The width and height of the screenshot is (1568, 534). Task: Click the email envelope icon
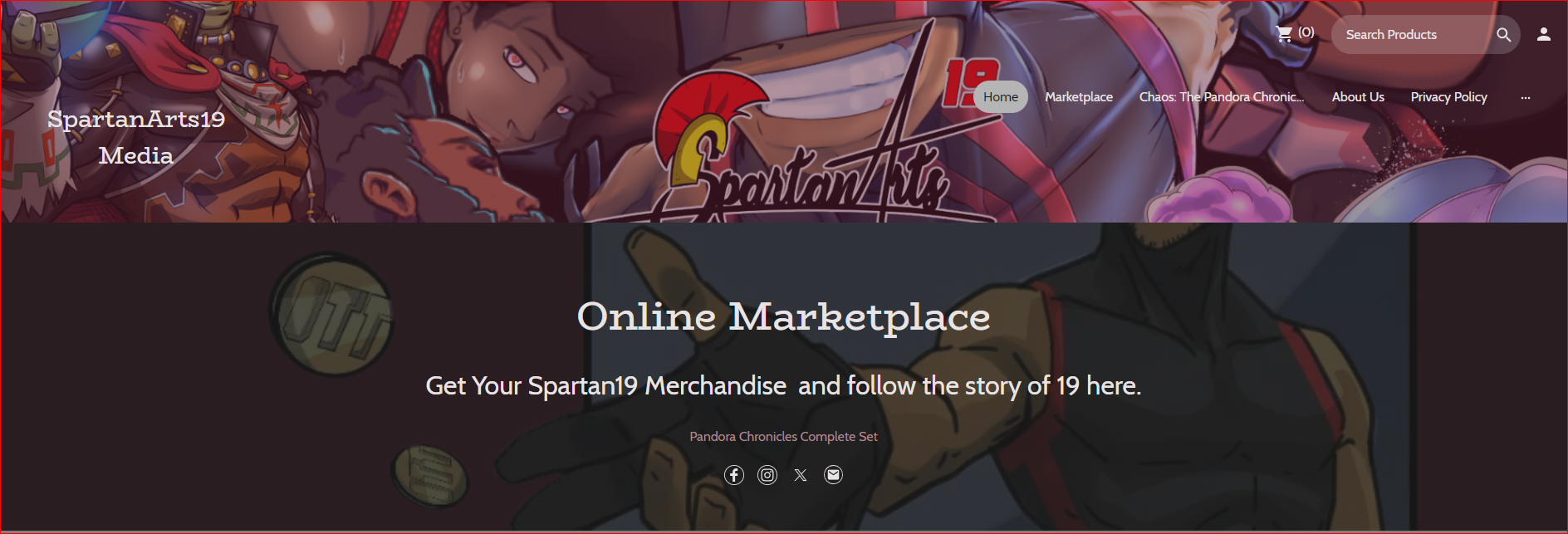click(x=833, y=475)
